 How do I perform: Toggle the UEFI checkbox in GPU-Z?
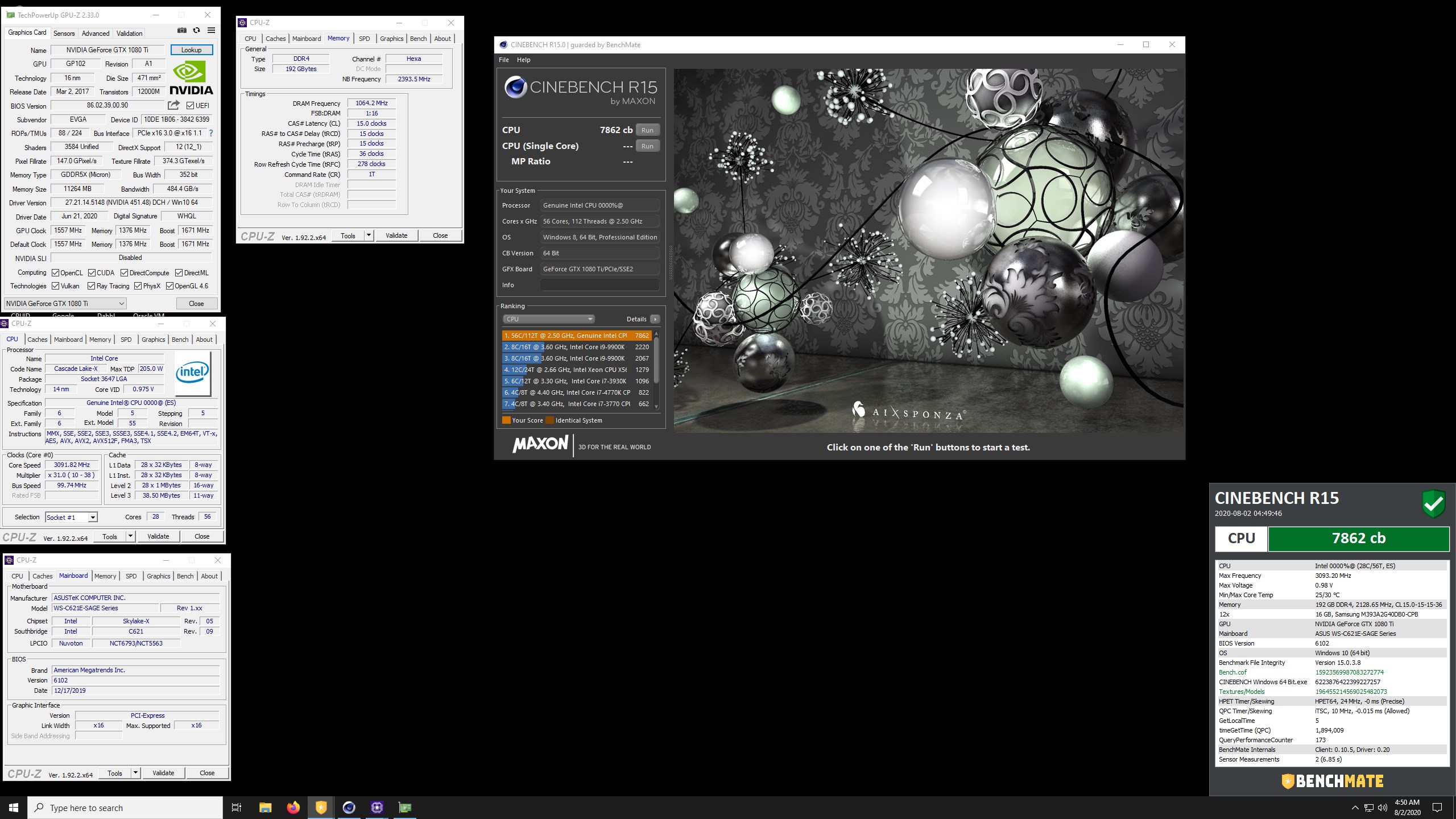(190, 106)
